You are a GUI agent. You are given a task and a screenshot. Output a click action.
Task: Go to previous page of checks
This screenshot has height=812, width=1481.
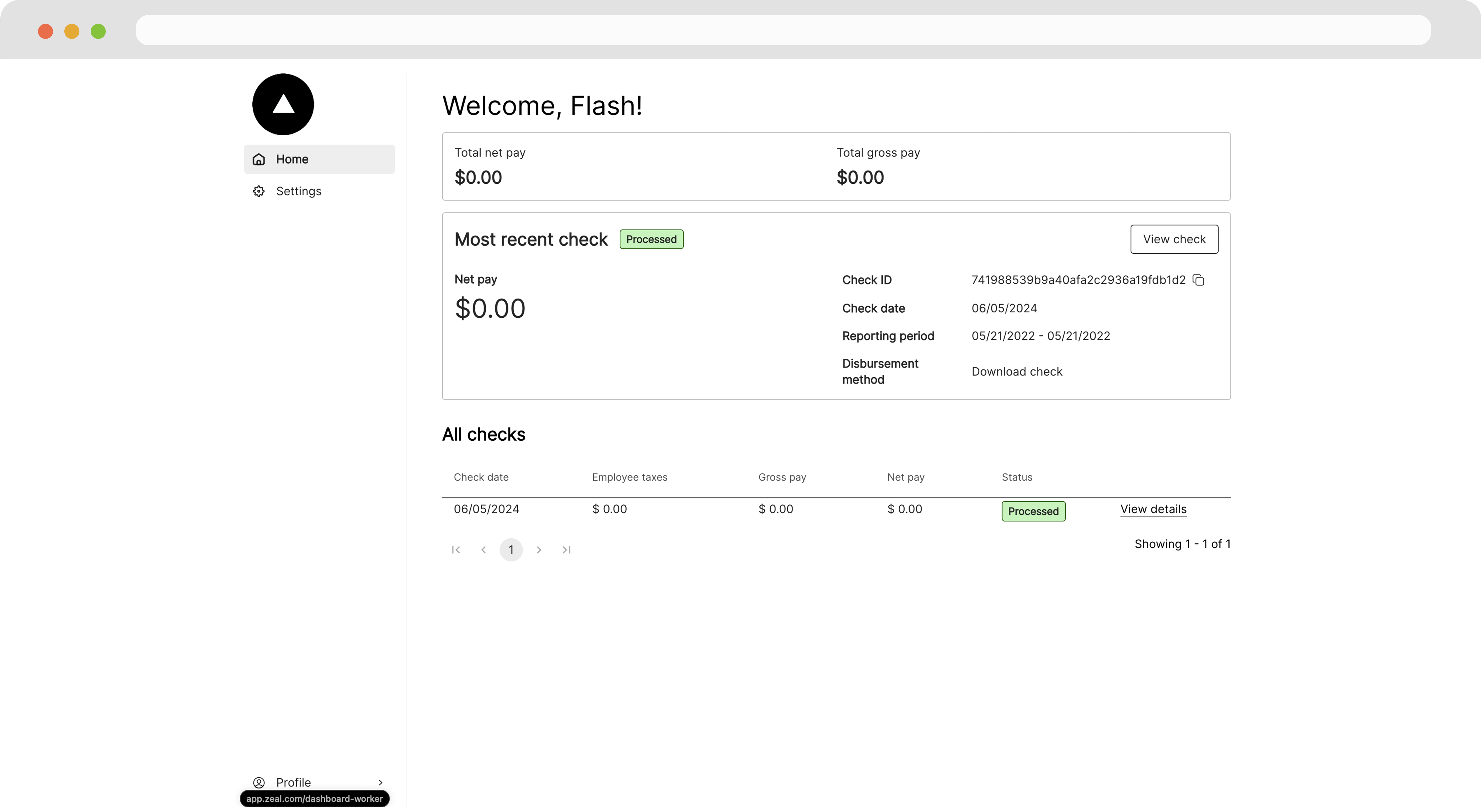[484, 550]
